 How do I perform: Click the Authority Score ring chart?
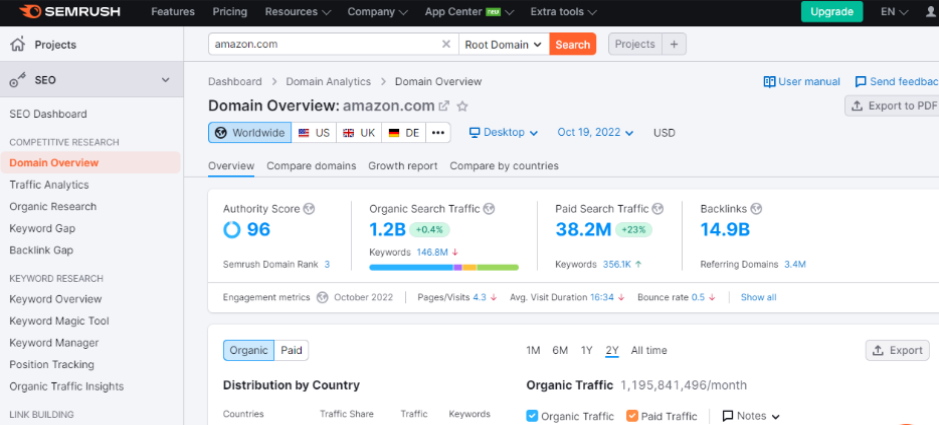(x=232, y=229)
